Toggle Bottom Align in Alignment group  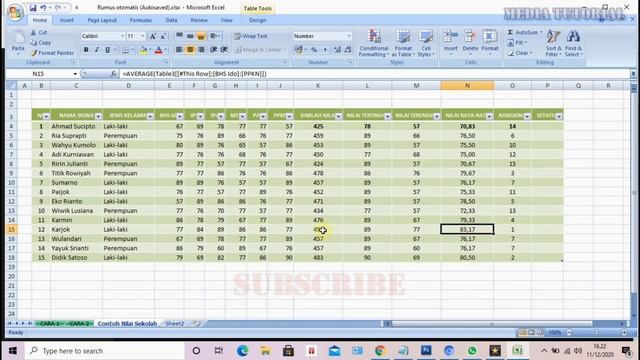(x=201, y=36)
